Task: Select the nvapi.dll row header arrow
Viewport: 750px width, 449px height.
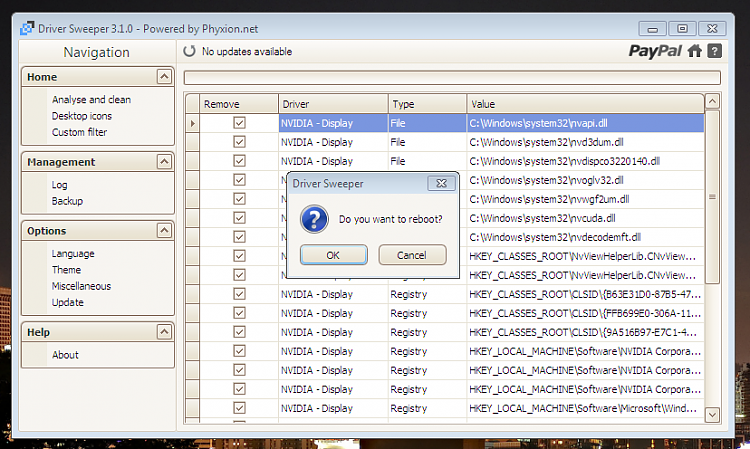Action: pyautogui.click(x=192, y=123)
